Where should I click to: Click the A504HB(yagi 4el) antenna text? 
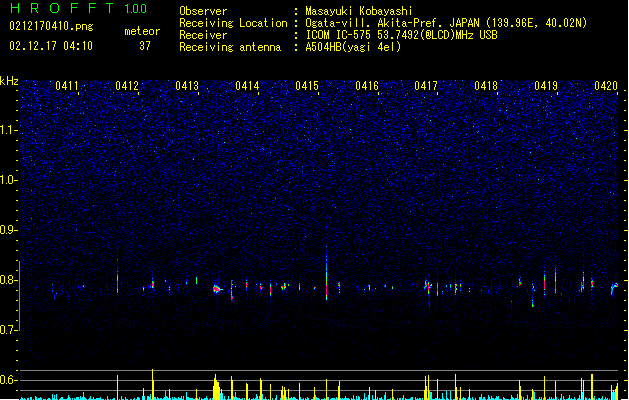(353, 47)
